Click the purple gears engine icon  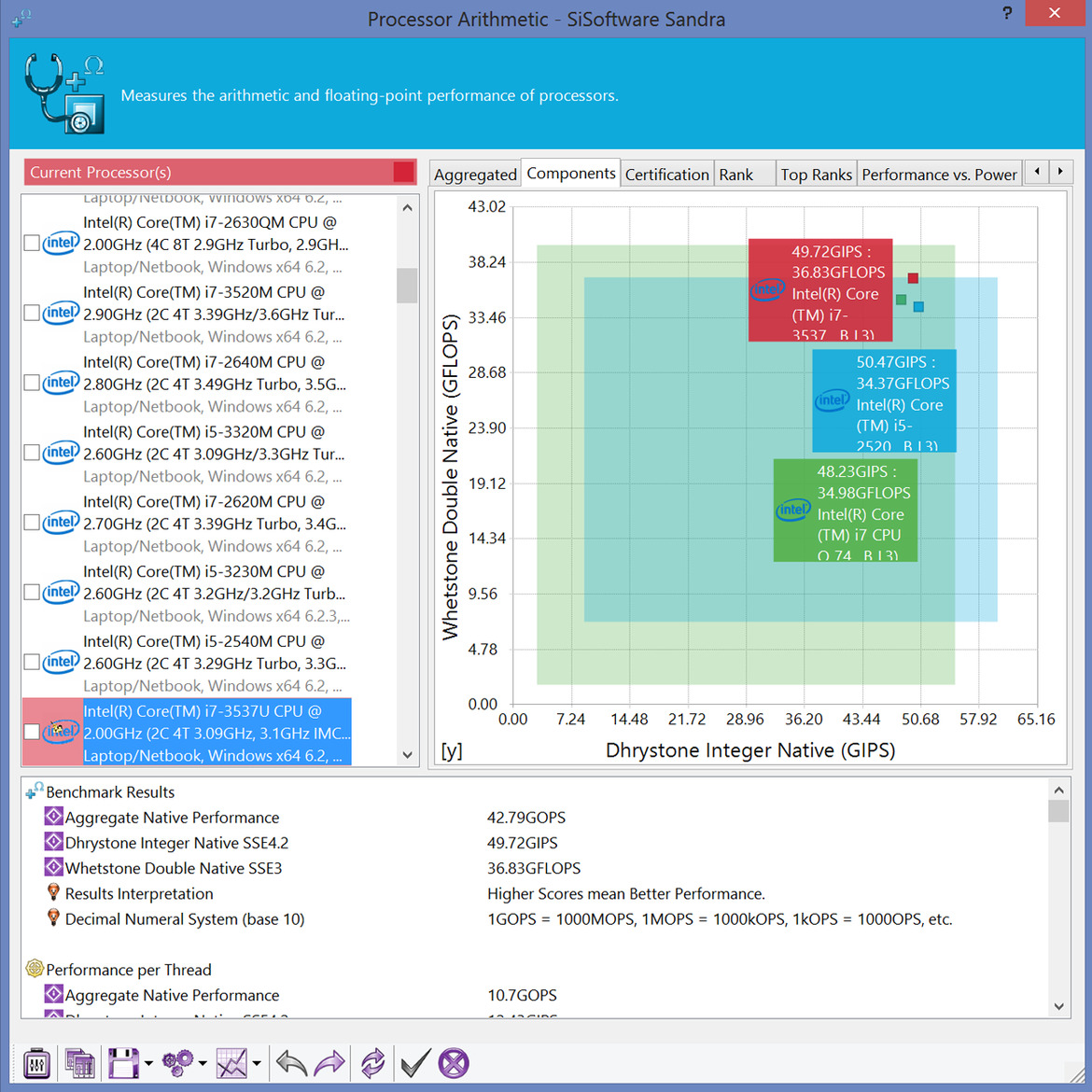point(177,1063)
